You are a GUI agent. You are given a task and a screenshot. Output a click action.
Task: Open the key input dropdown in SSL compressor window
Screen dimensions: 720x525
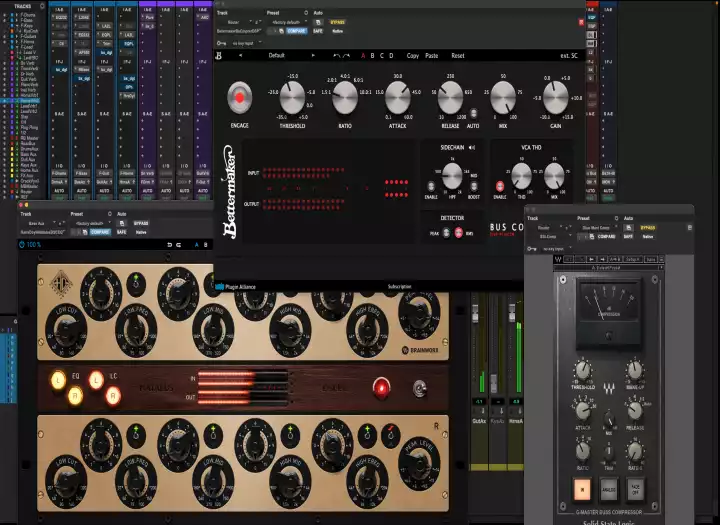pyautogui.click(x=557, y=249)
